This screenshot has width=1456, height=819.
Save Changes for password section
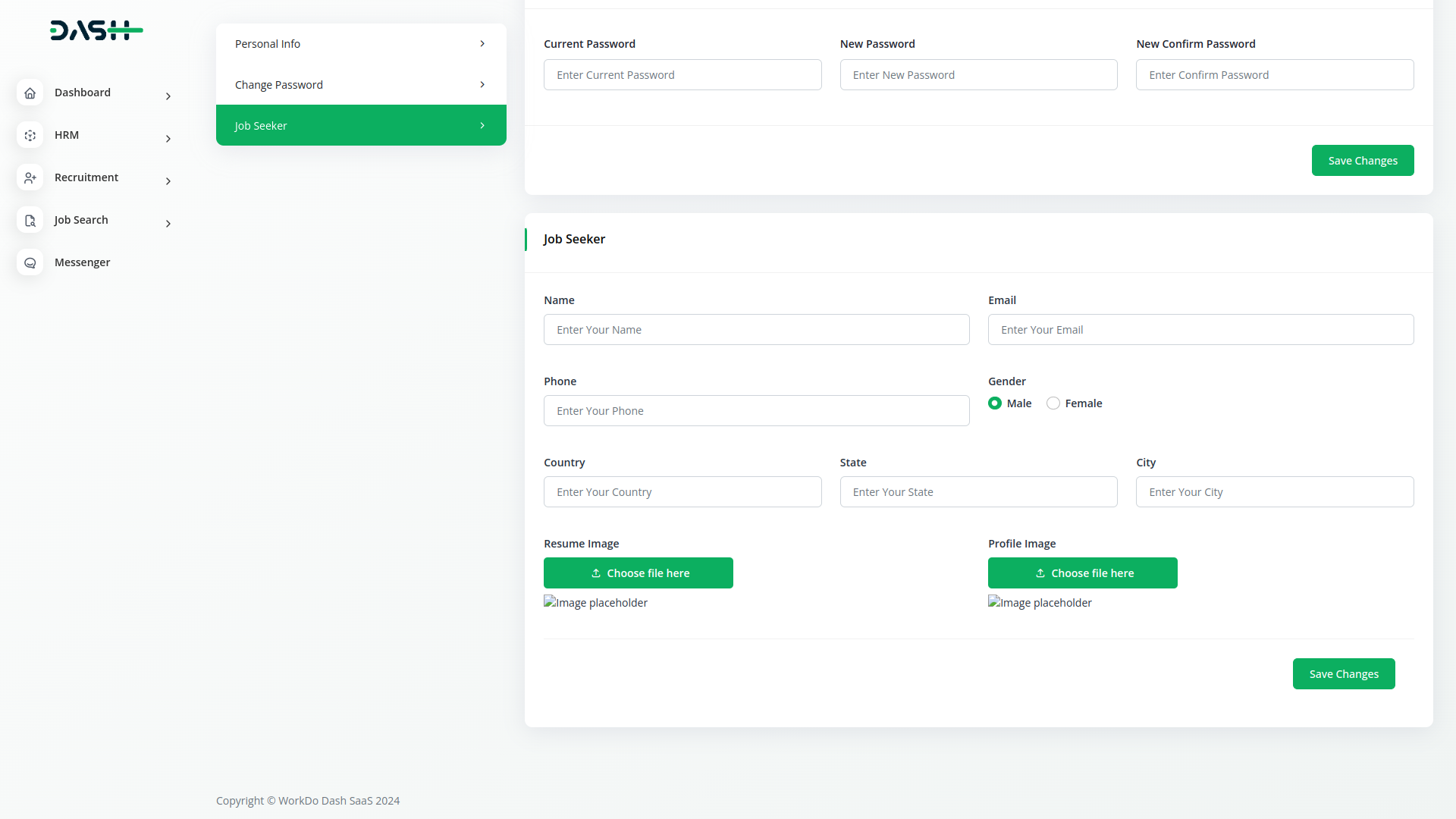click(1362, 161)
